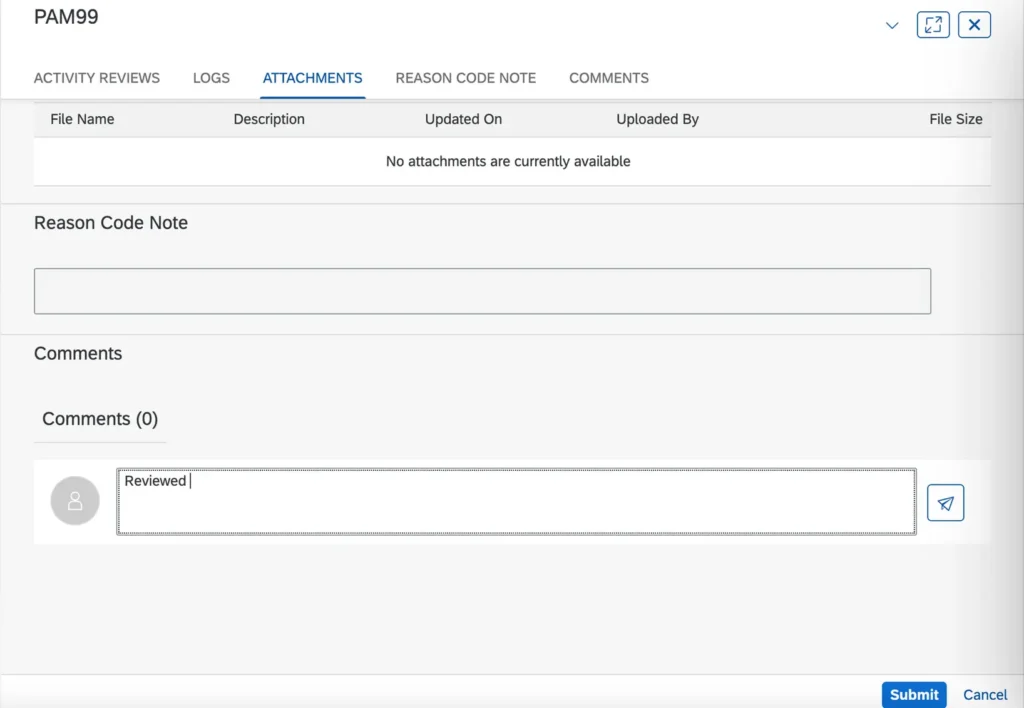Expand the header chevron next to PAM99

point(892,26)
